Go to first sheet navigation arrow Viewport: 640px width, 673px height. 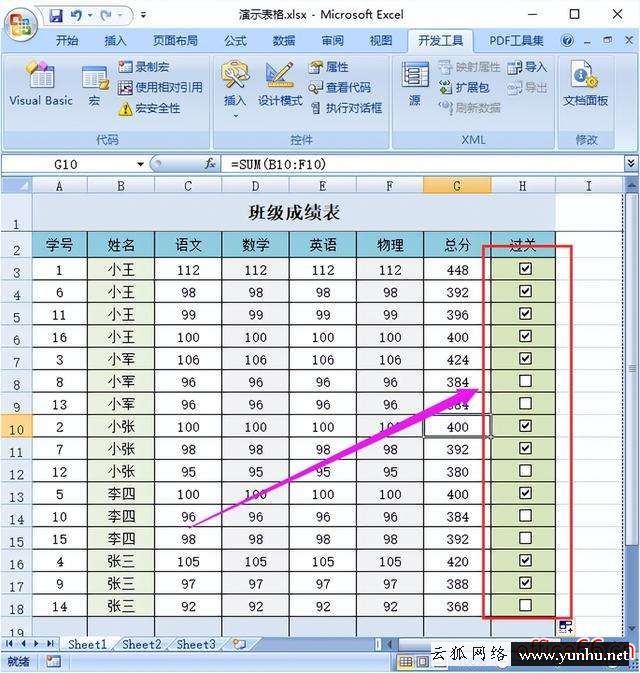[9, 643]
